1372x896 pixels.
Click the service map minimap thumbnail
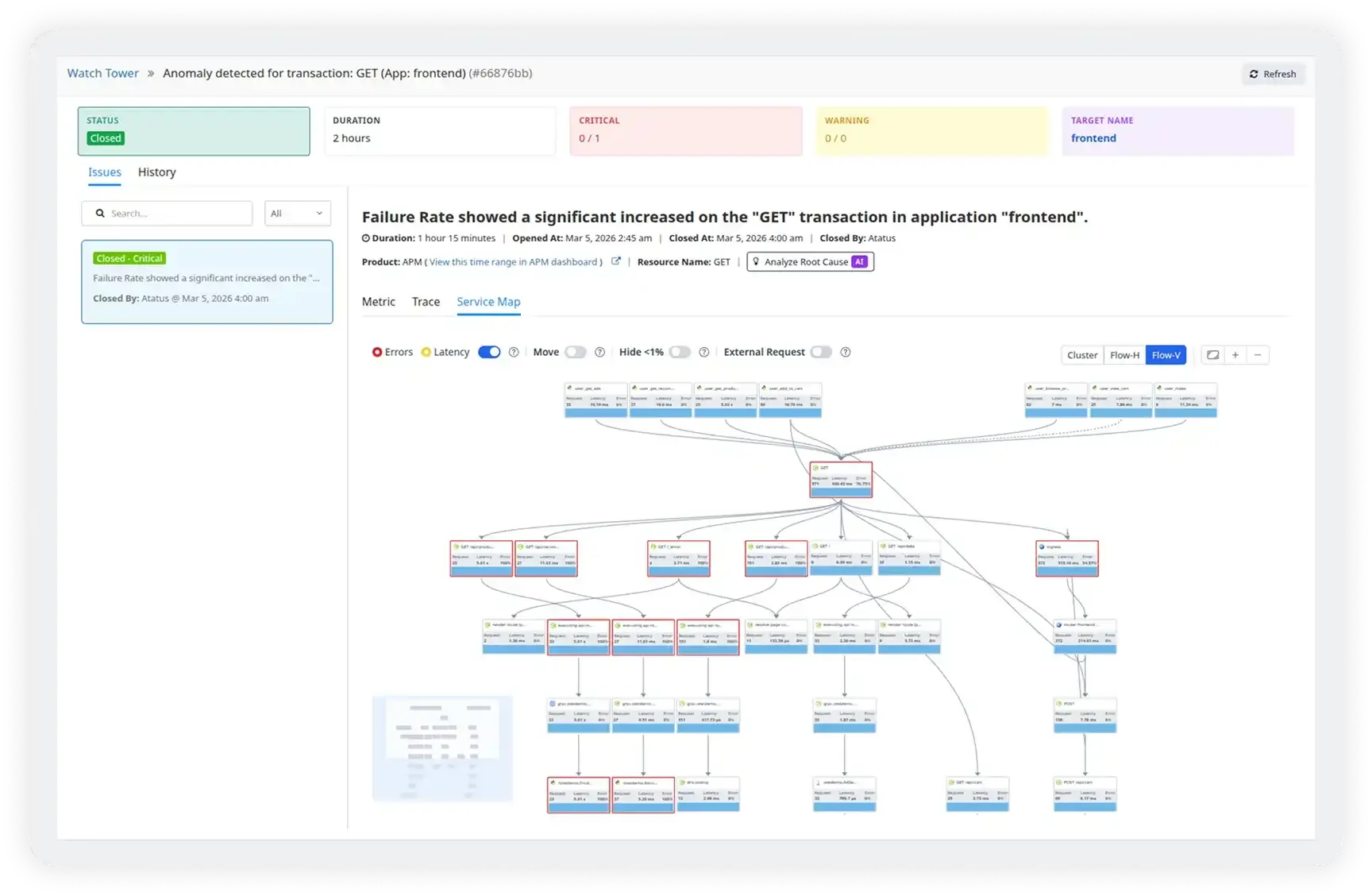pyautogui.click(x=442, y=748)
